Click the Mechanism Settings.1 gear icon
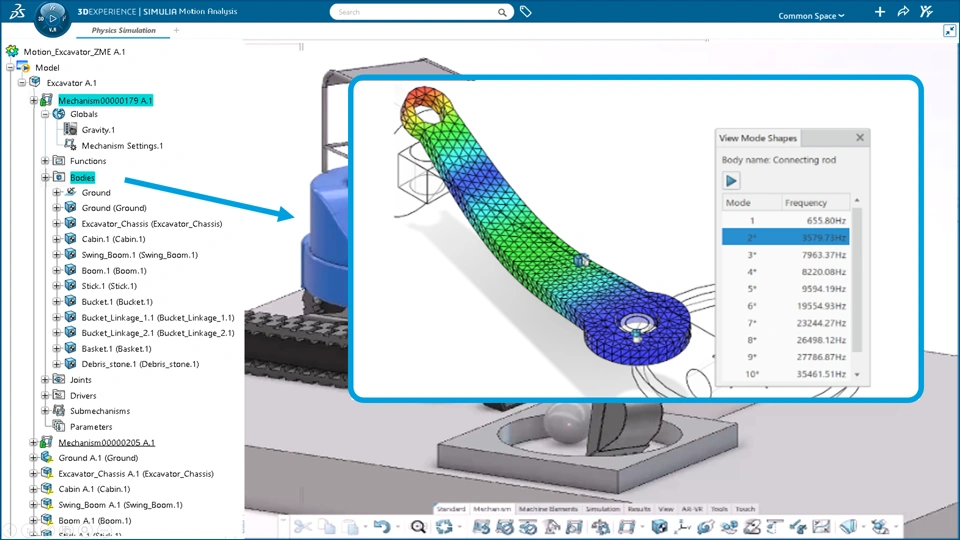 click(x=70, y=145)
